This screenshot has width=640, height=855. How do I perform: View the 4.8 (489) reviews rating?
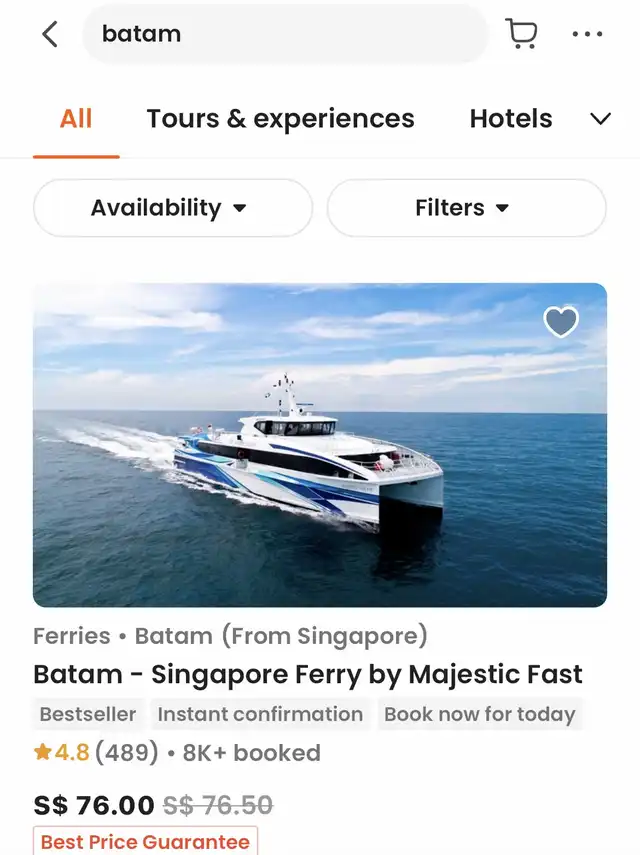coord(106,752)
